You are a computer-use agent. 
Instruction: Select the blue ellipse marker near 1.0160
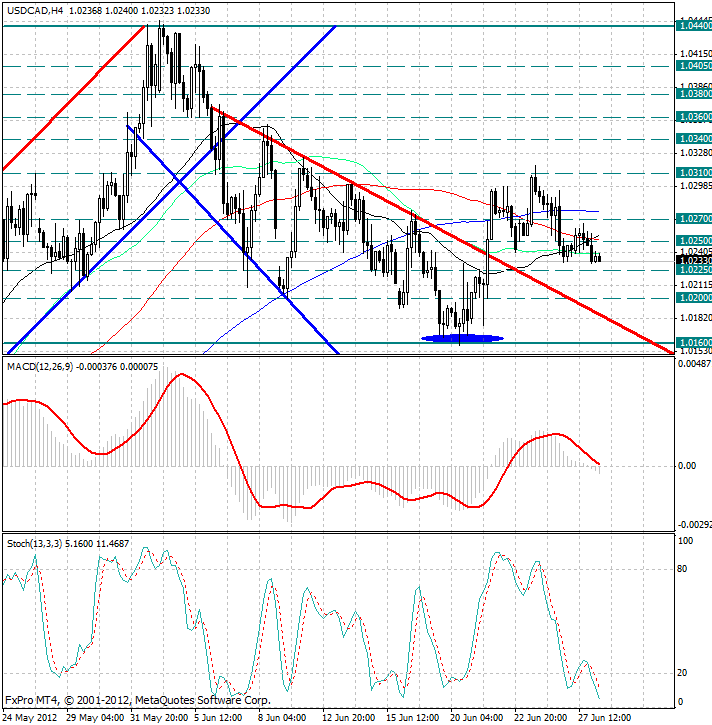(462, 338)
